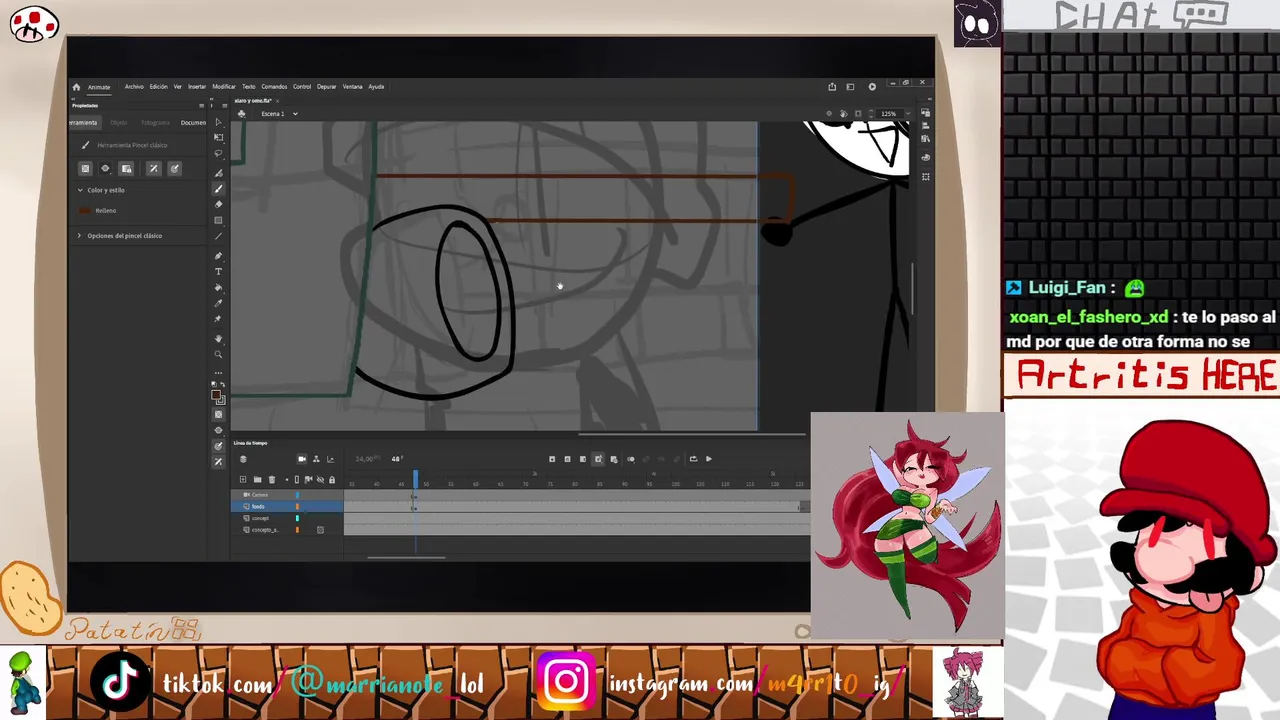Toggle tilt brush option in Properties

coord(174,168)
